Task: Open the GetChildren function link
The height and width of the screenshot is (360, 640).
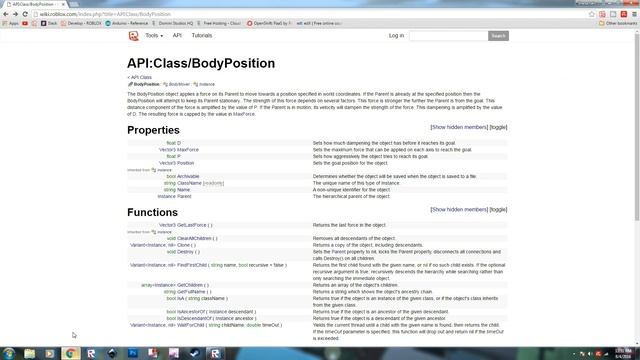Action: tap(190, 285)
